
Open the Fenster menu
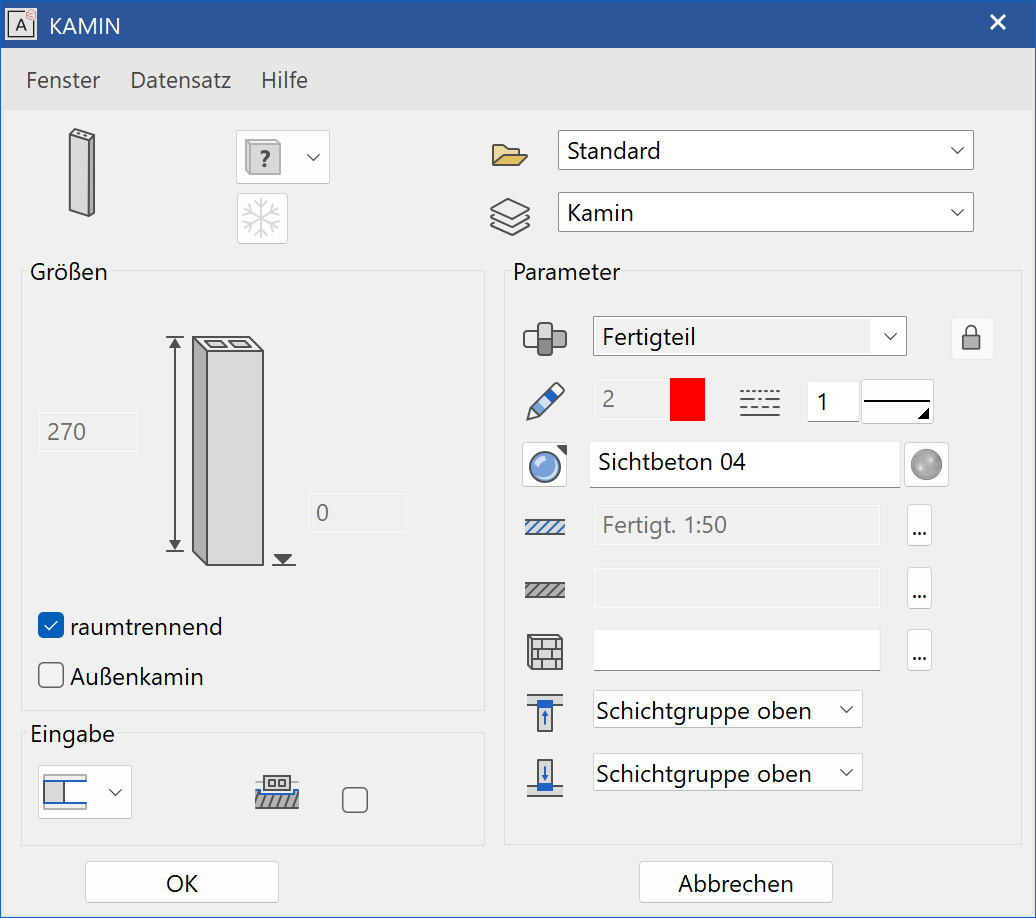pyautogui.click(x=63, y=80)
